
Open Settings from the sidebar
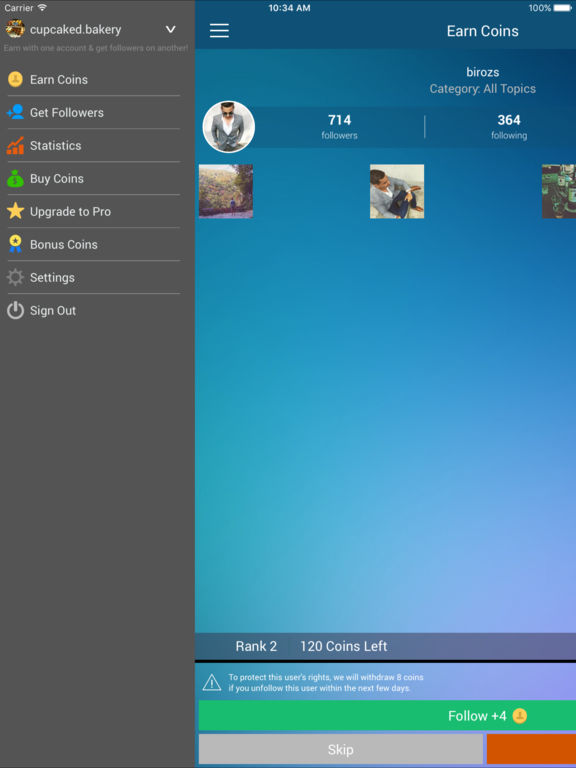tap(93, 277)
